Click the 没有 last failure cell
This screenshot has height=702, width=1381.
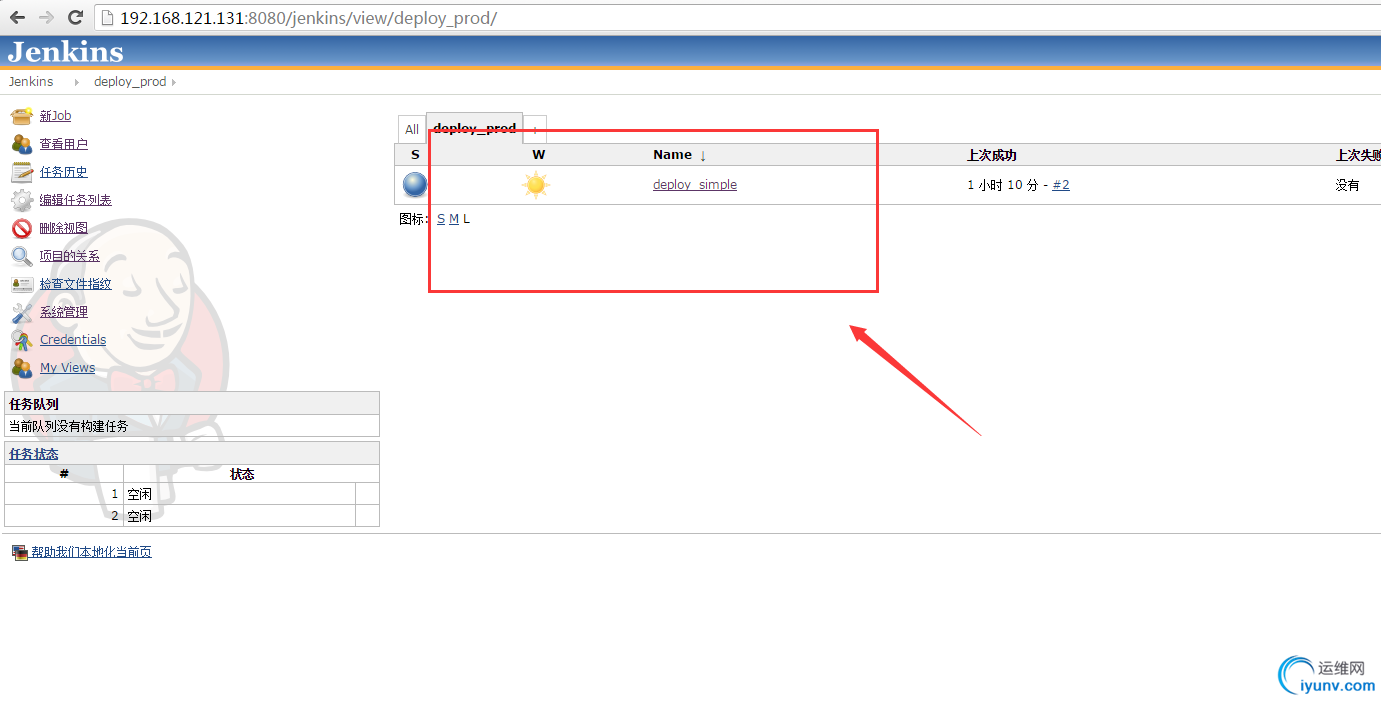click(x=1348, y=185)
